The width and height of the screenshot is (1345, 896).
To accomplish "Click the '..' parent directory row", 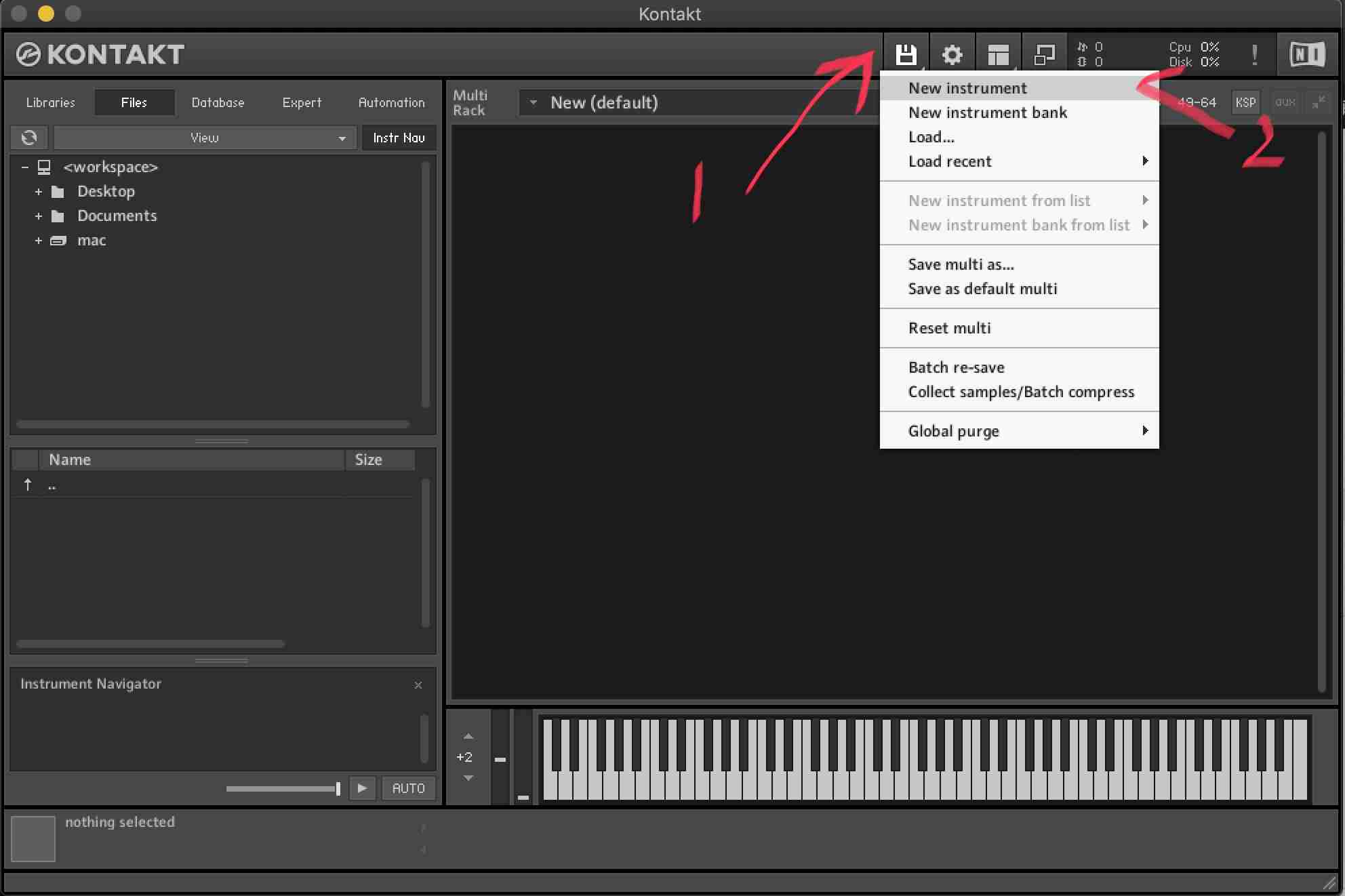I will coord(212,485).
